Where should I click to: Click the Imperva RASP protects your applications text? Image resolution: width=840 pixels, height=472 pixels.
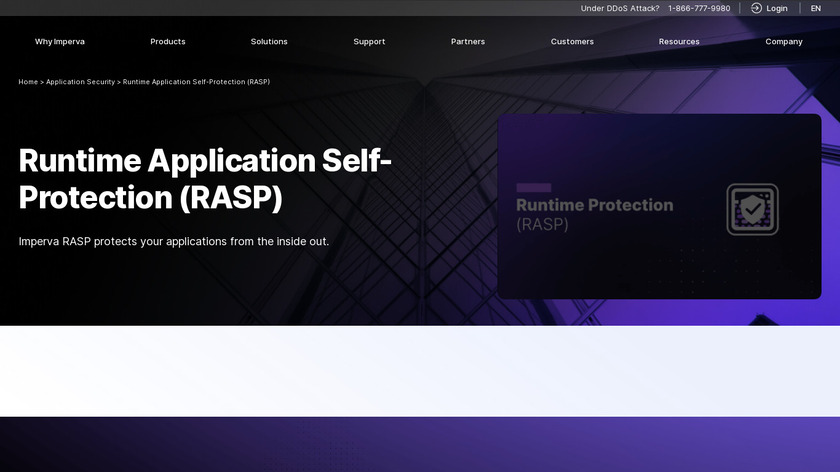click(174, 242)
